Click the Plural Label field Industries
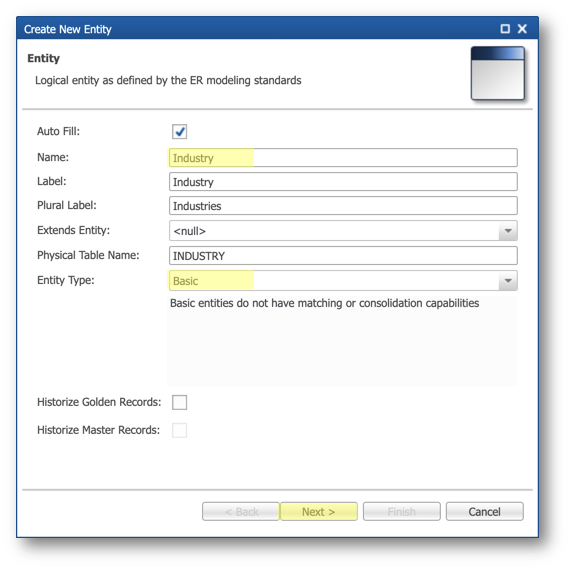 point(343,206)
